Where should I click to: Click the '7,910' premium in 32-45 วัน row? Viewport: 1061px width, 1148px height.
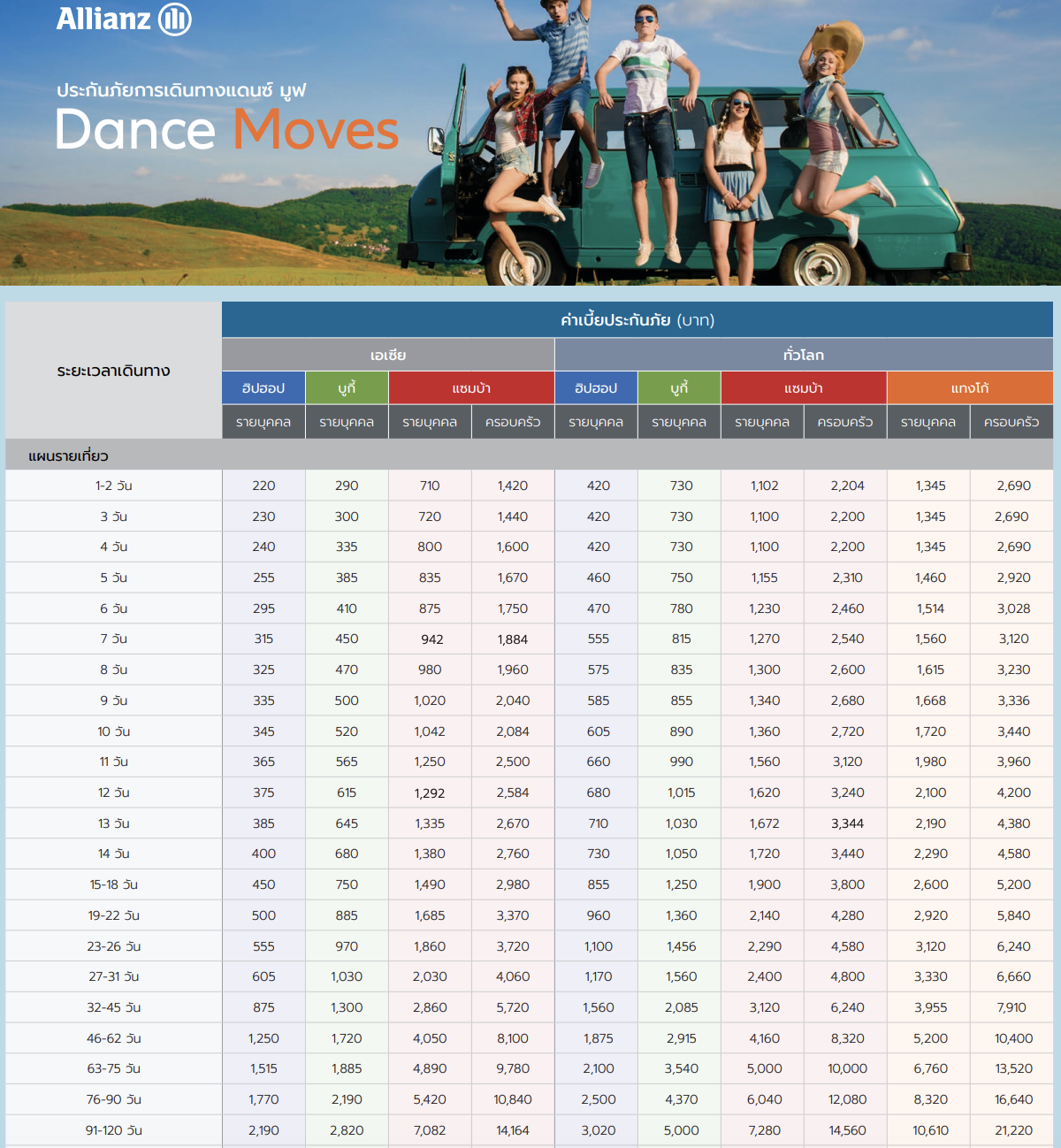[1011, 1007]
